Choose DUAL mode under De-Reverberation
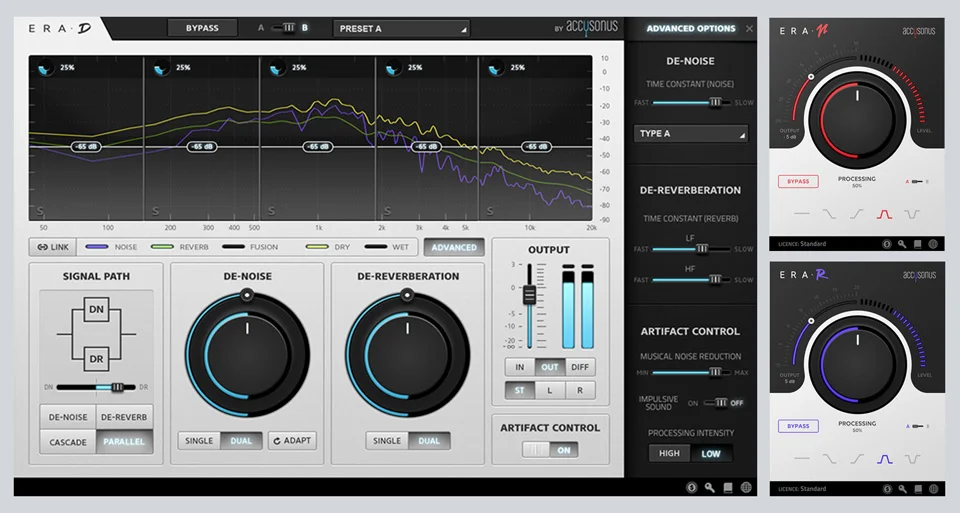This screenshot has width=960, height=513. [x=429, y=441]
